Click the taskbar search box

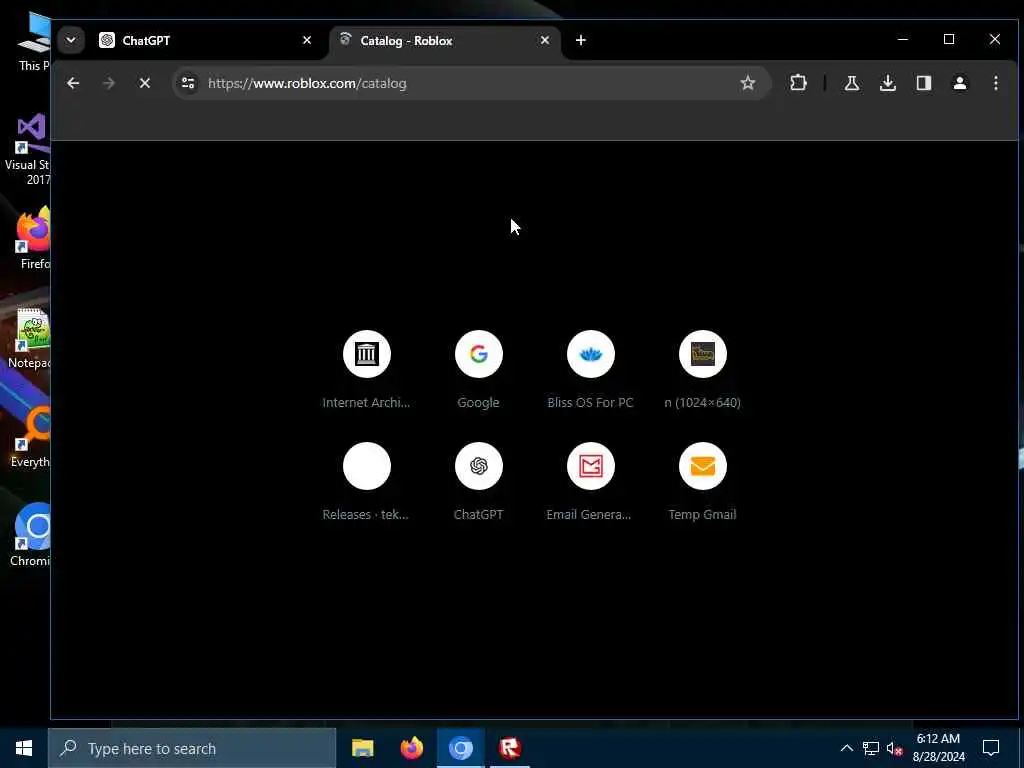(x=192, y=748)
